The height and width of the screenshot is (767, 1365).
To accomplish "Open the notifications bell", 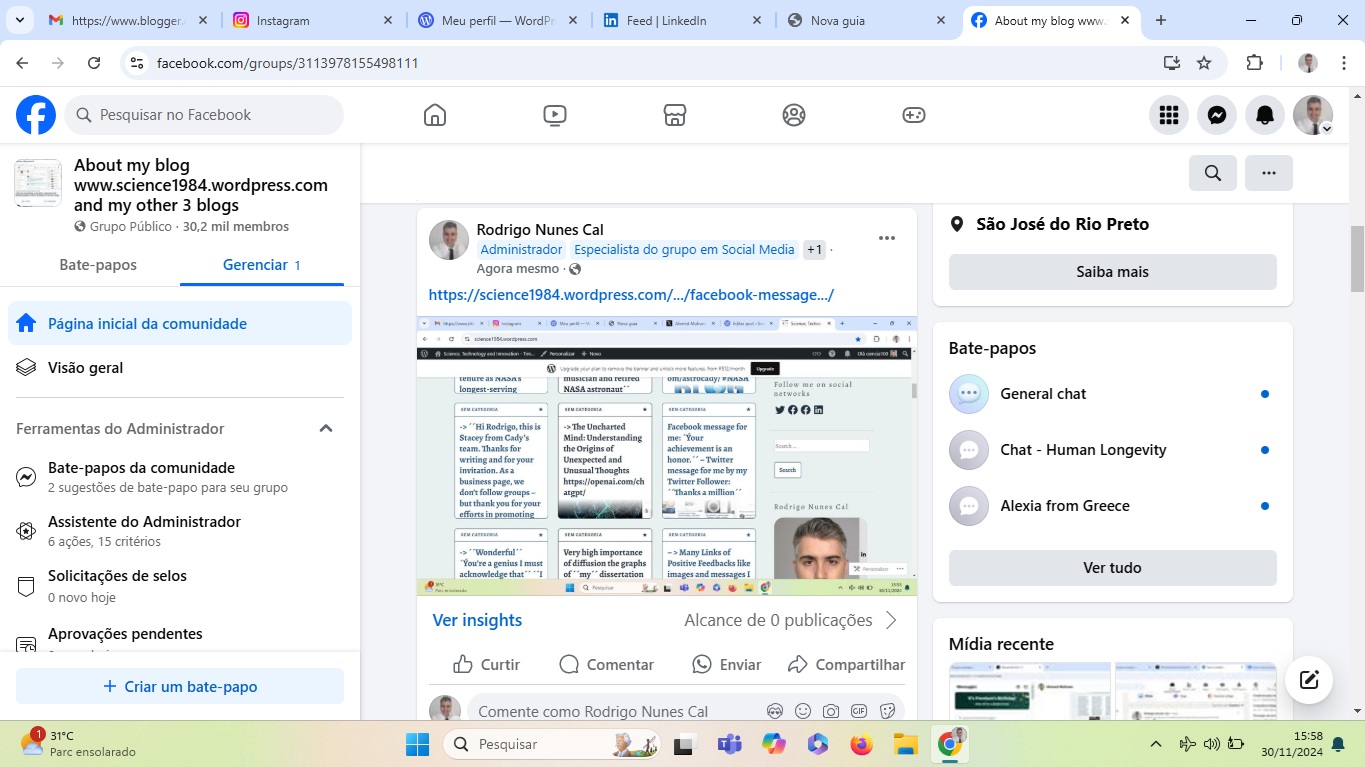I will [x=1265, y=115].
